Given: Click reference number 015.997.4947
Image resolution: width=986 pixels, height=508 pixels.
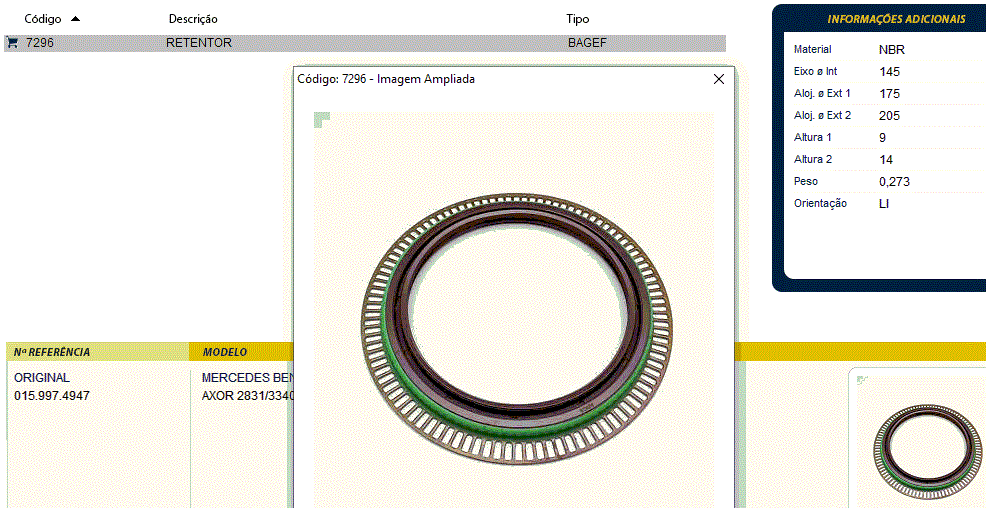Looking at the screenshot, I should pyautogui.click(x=52, y=396).
